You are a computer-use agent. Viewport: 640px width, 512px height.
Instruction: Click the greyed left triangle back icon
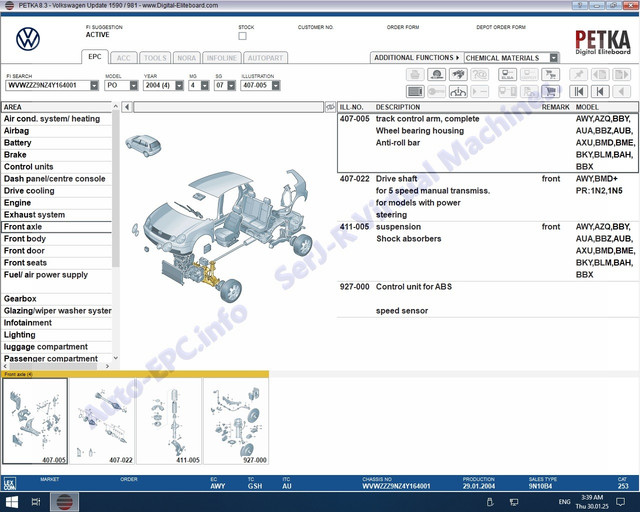coord(622,91)
